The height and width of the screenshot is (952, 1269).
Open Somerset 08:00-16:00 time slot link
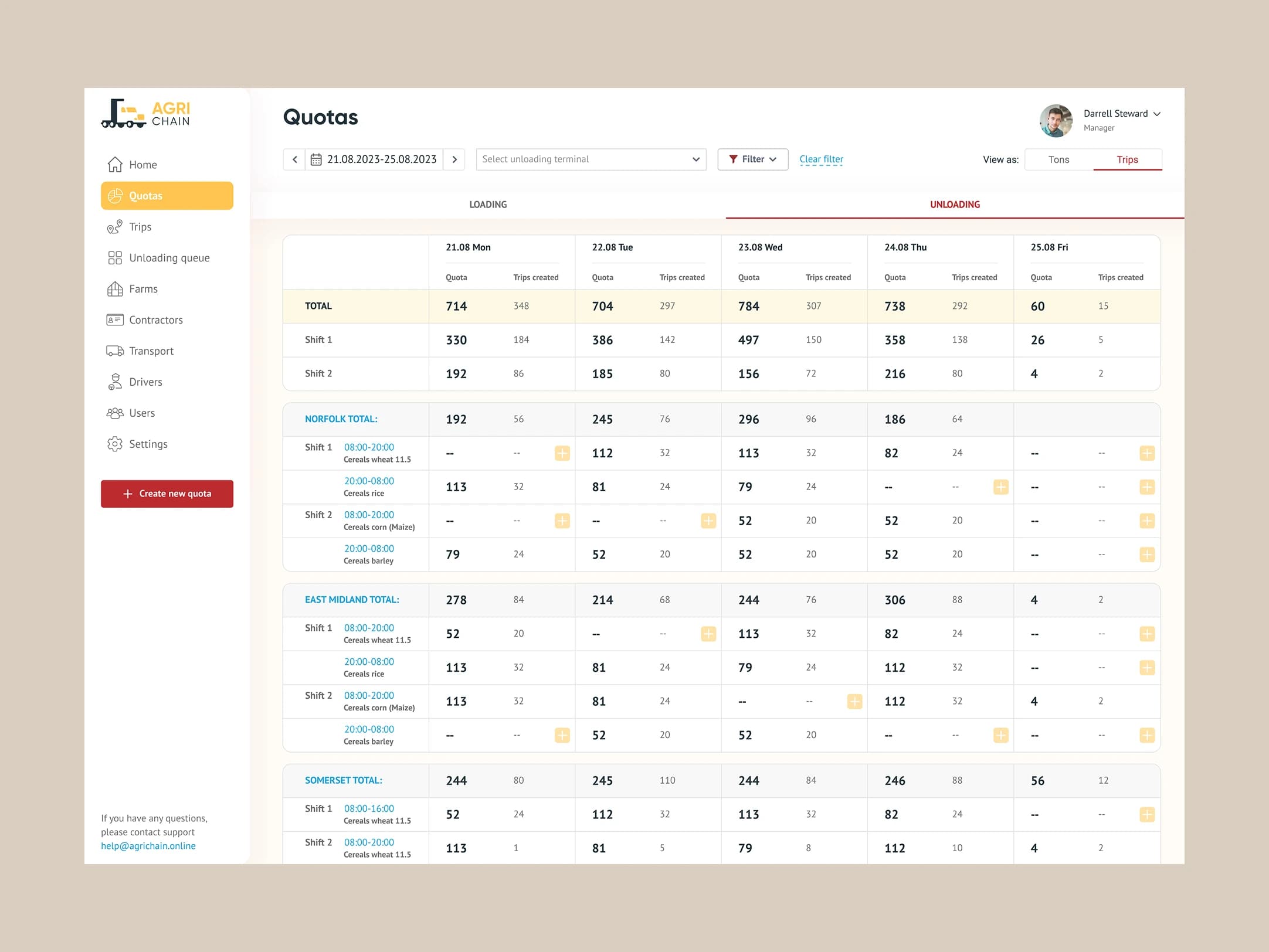[x=369, y=808]
